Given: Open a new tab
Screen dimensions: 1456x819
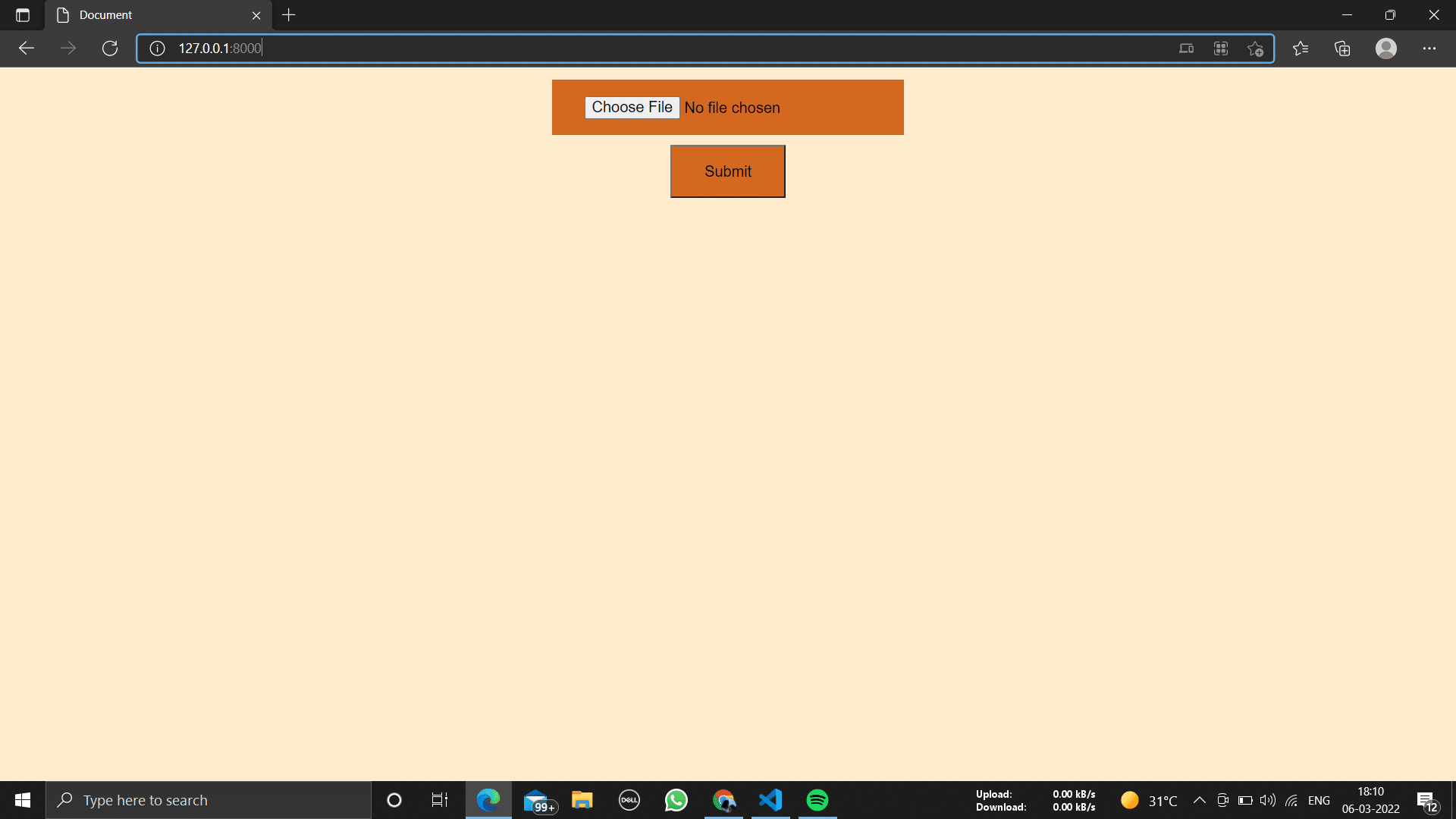Looking at the screenshot, I should tap(289, 15).
